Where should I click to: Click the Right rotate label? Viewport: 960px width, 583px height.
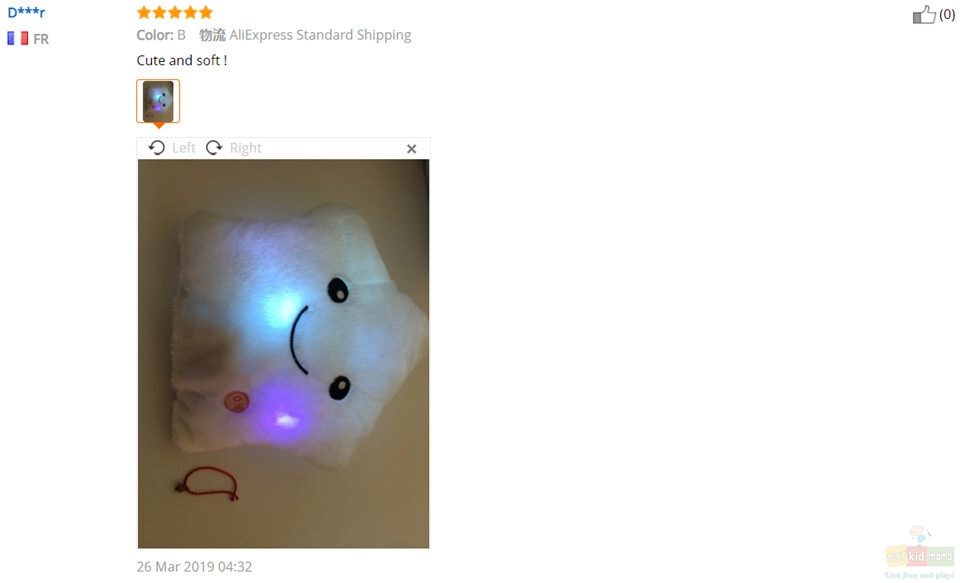pyautogui.click(x=246, y=148)
